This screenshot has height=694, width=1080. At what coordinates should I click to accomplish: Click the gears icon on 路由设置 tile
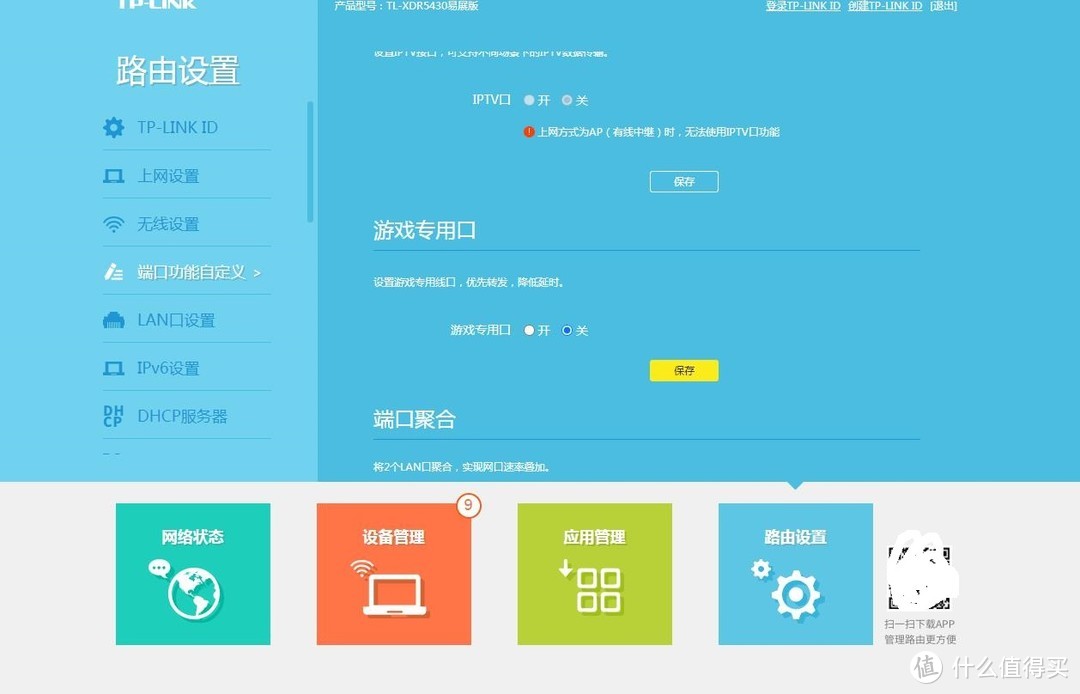795,592
